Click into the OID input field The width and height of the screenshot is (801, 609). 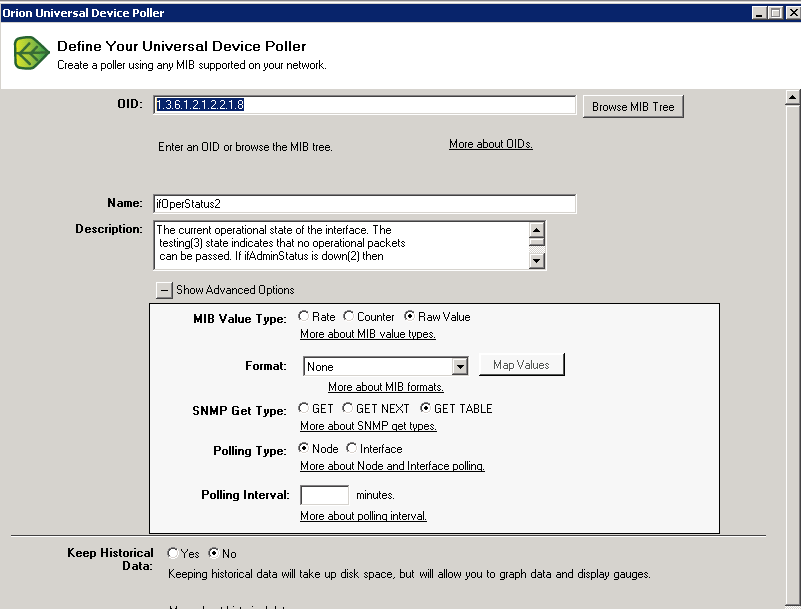tap(364, 105)
